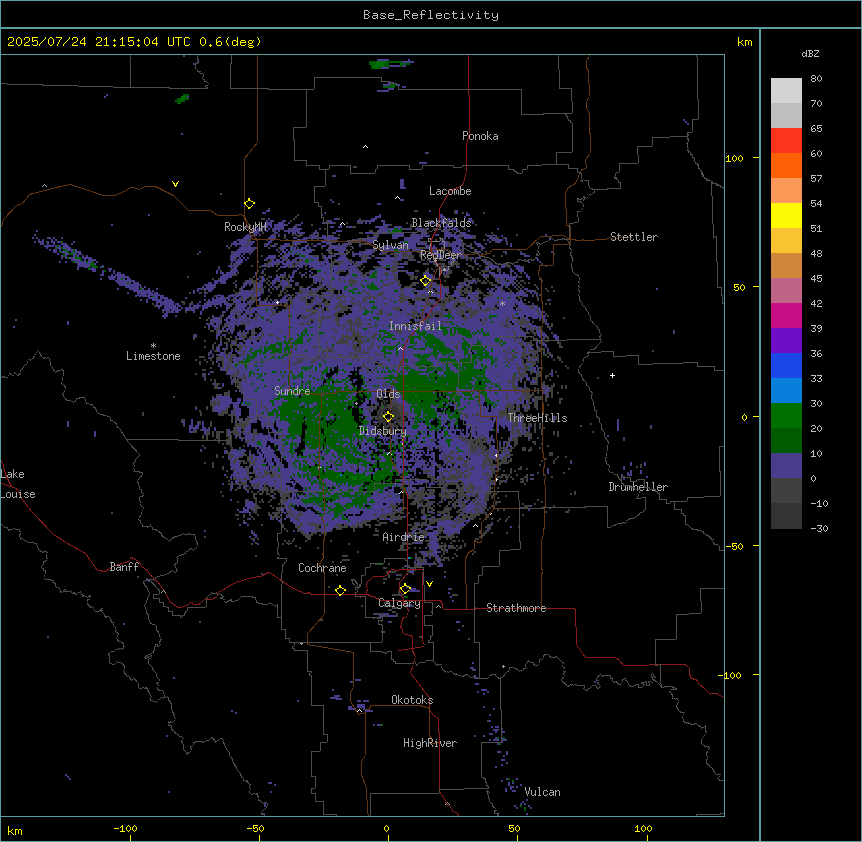Click the yellow v marker east of Calgary
The width and height of the screenshot is (862, 842).
pyautogui.click(x=429, y=584)
